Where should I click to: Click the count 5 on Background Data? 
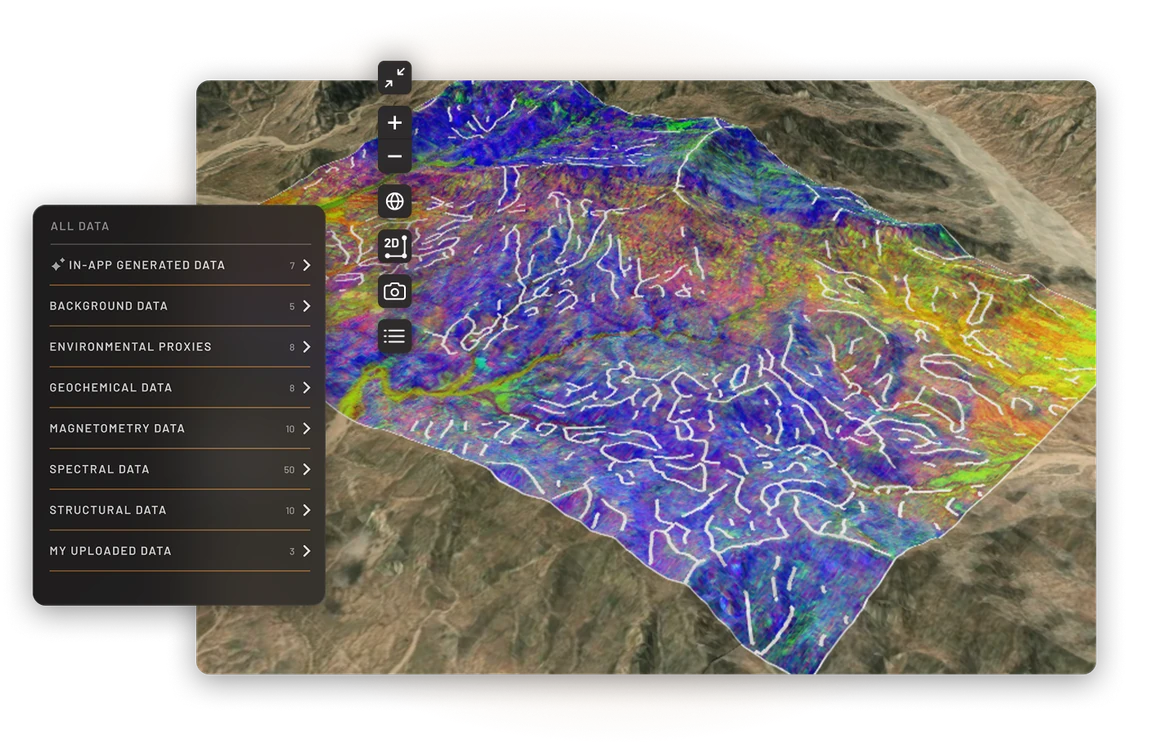coord(292,306)
